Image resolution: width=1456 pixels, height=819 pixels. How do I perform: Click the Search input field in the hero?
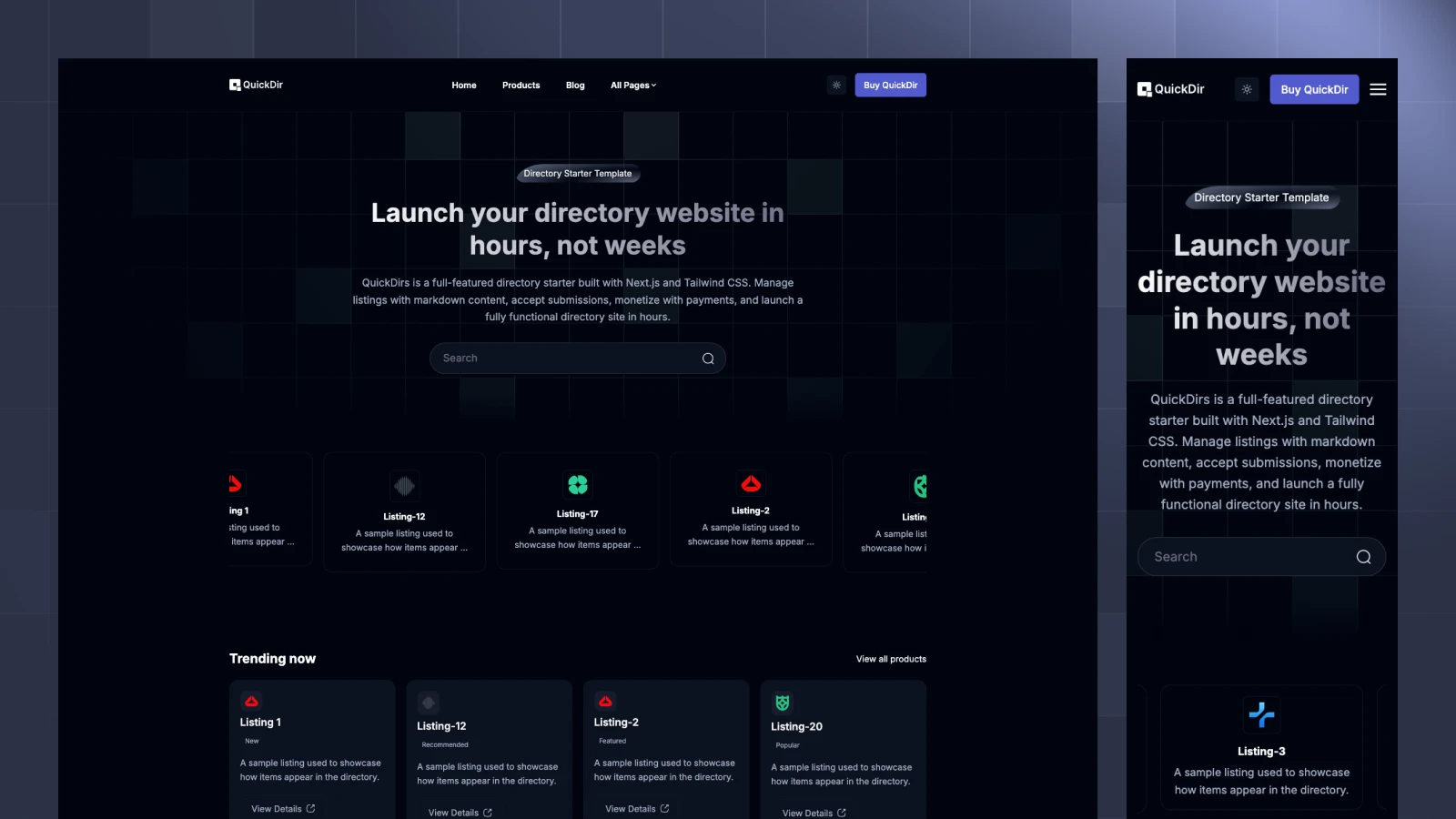tap(546, 358)
